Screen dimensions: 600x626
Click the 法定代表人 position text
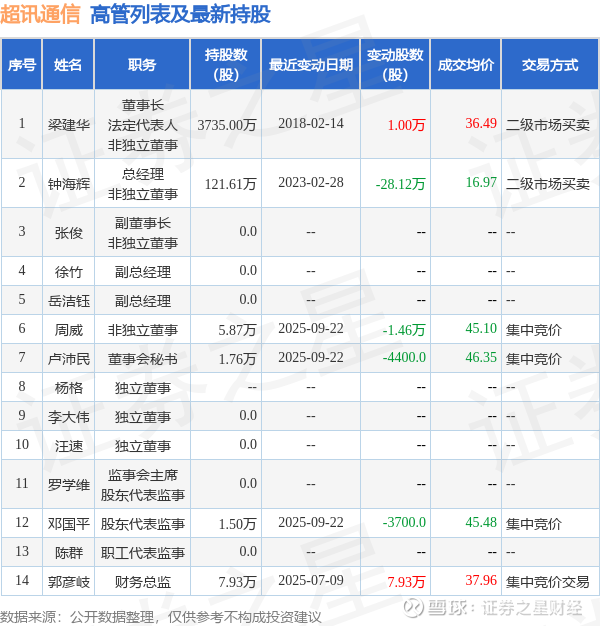[143, 125]
